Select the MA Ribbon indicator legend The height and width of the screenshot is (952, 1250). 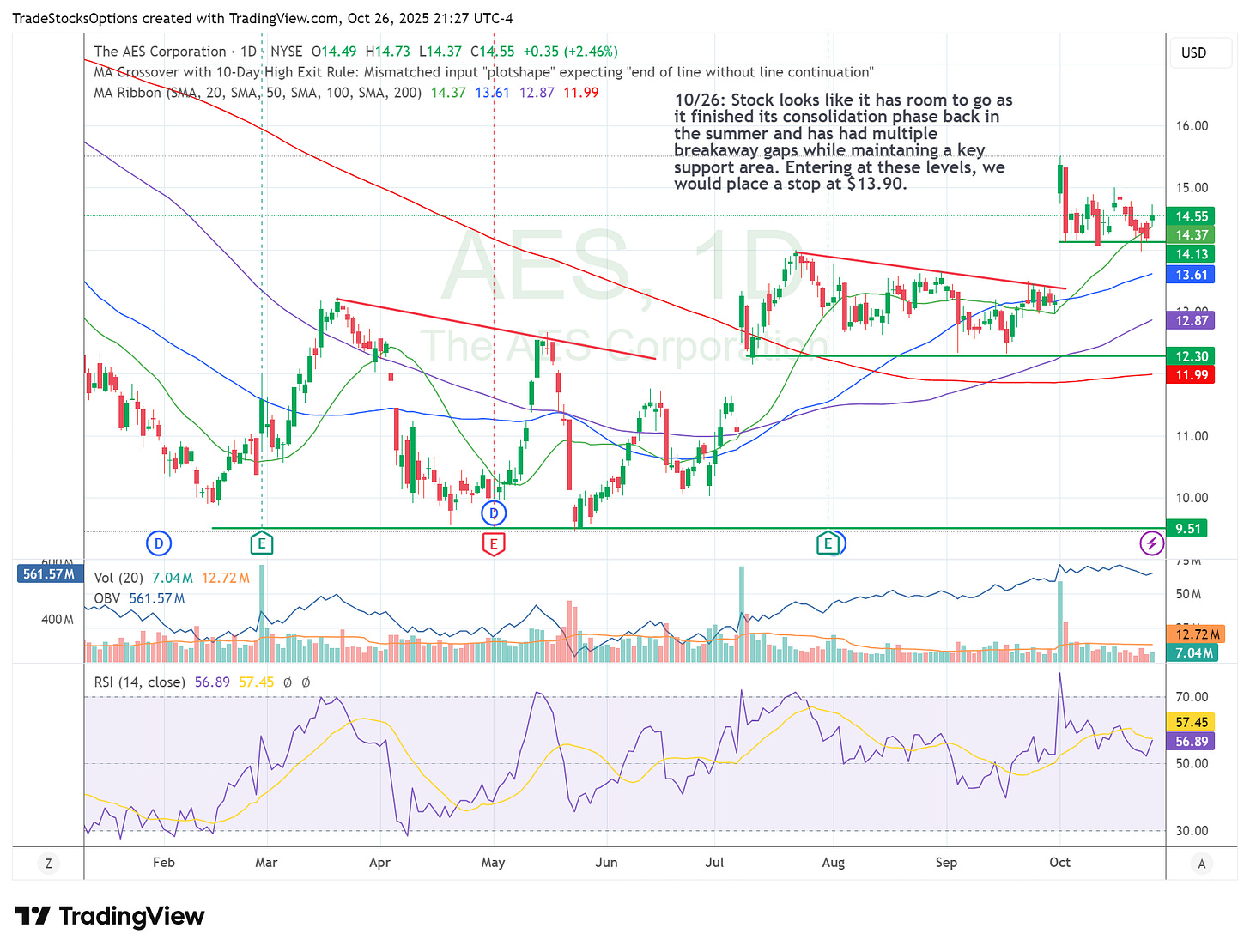[x=258, y=93]
